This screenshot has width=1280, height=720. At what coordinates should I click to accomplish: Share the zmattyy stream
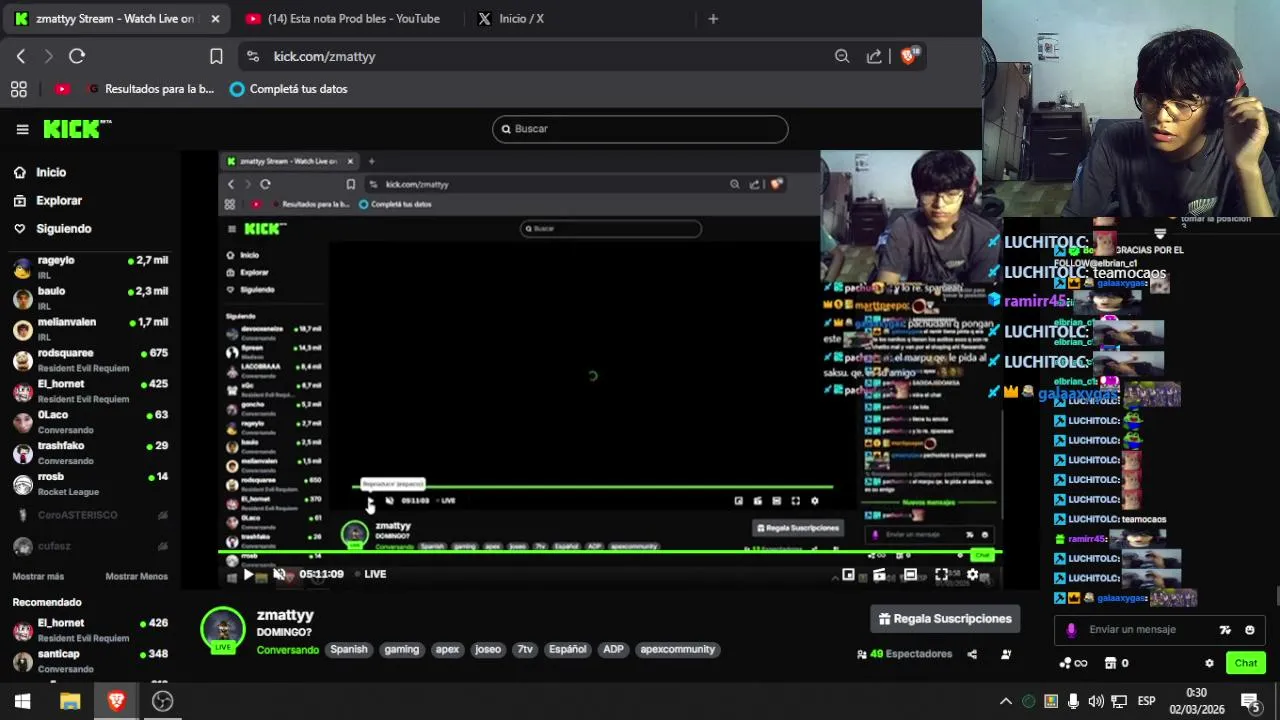click(x=972, y=654)
